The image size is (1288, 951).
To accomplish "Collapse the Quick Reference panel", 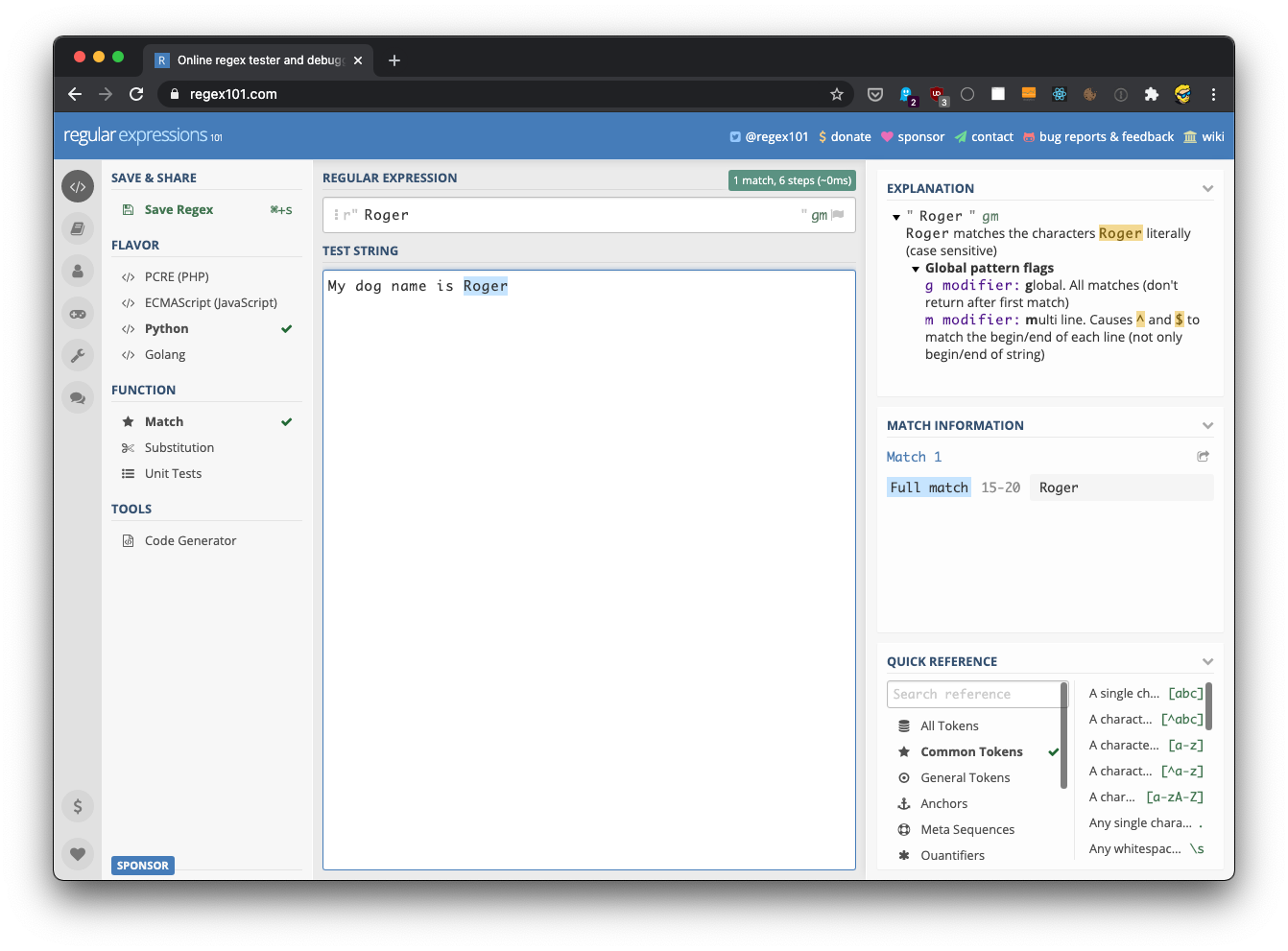I will 1207,661.
